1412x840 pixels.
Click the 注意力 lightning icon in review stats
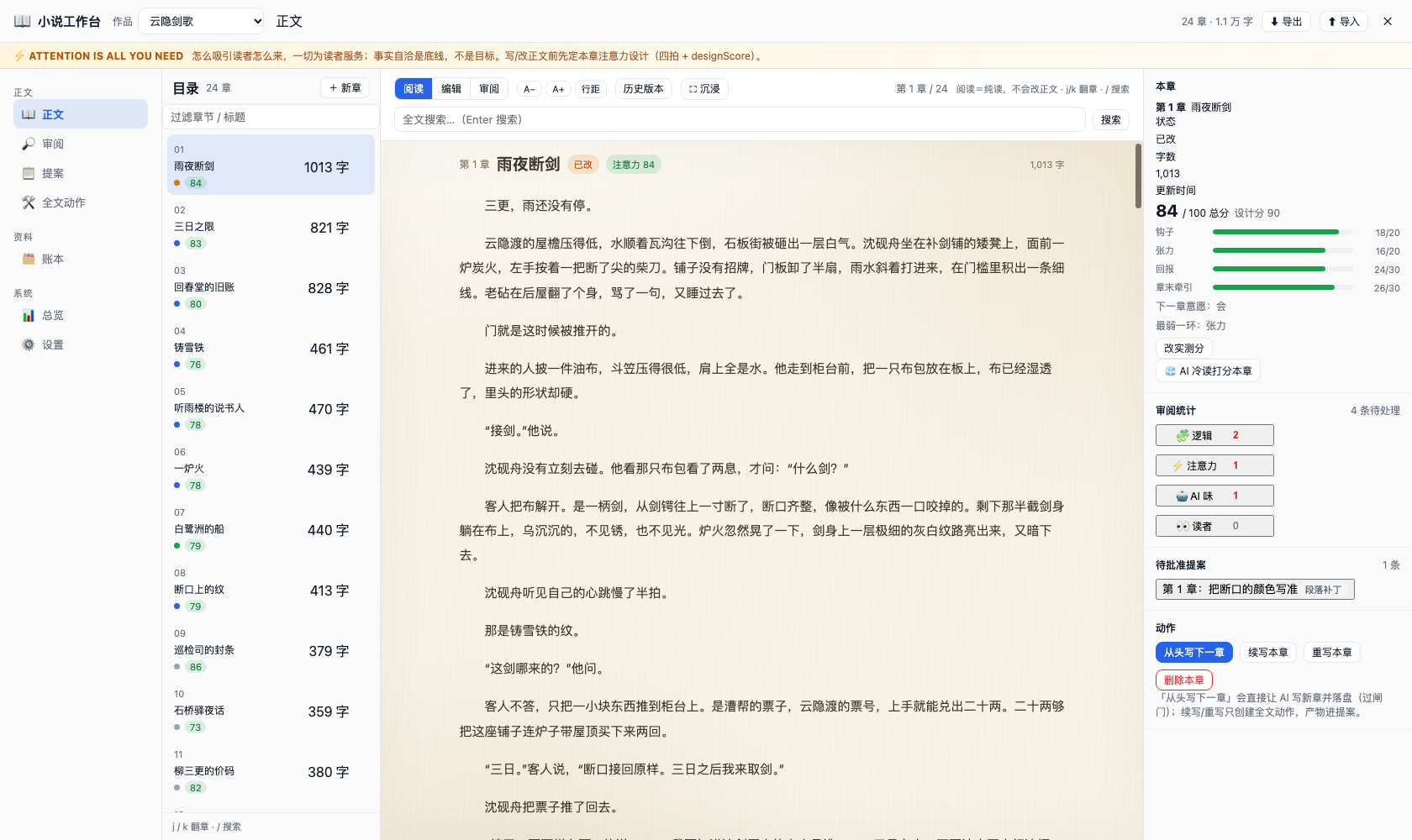click(x=1178, y=465)
